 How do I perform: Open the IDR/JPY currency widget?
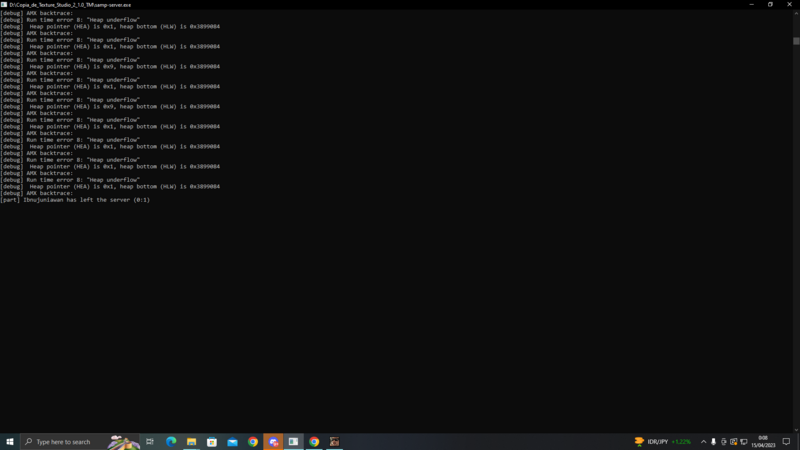pos(662,442)
